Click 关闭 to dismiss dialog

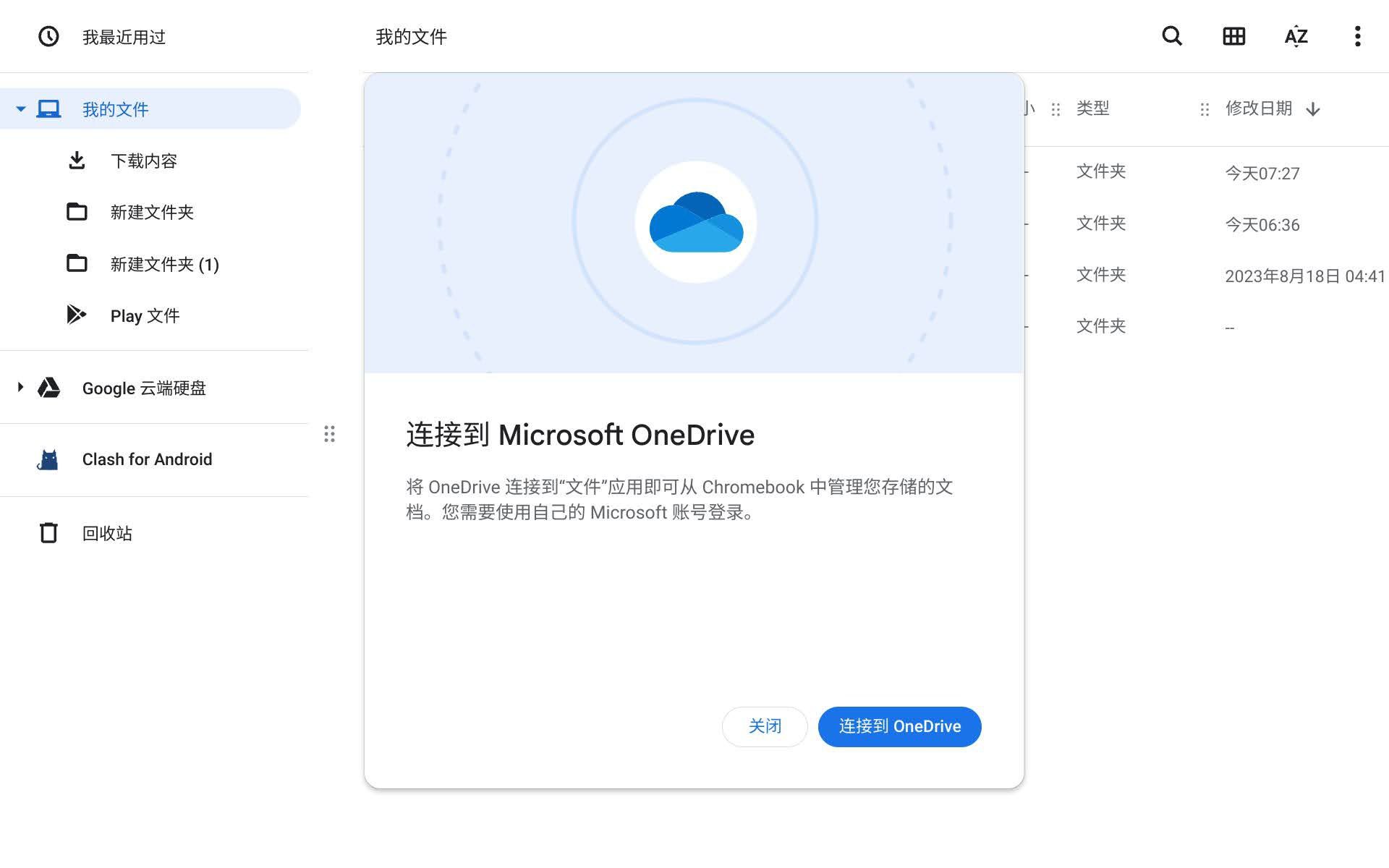765,726
